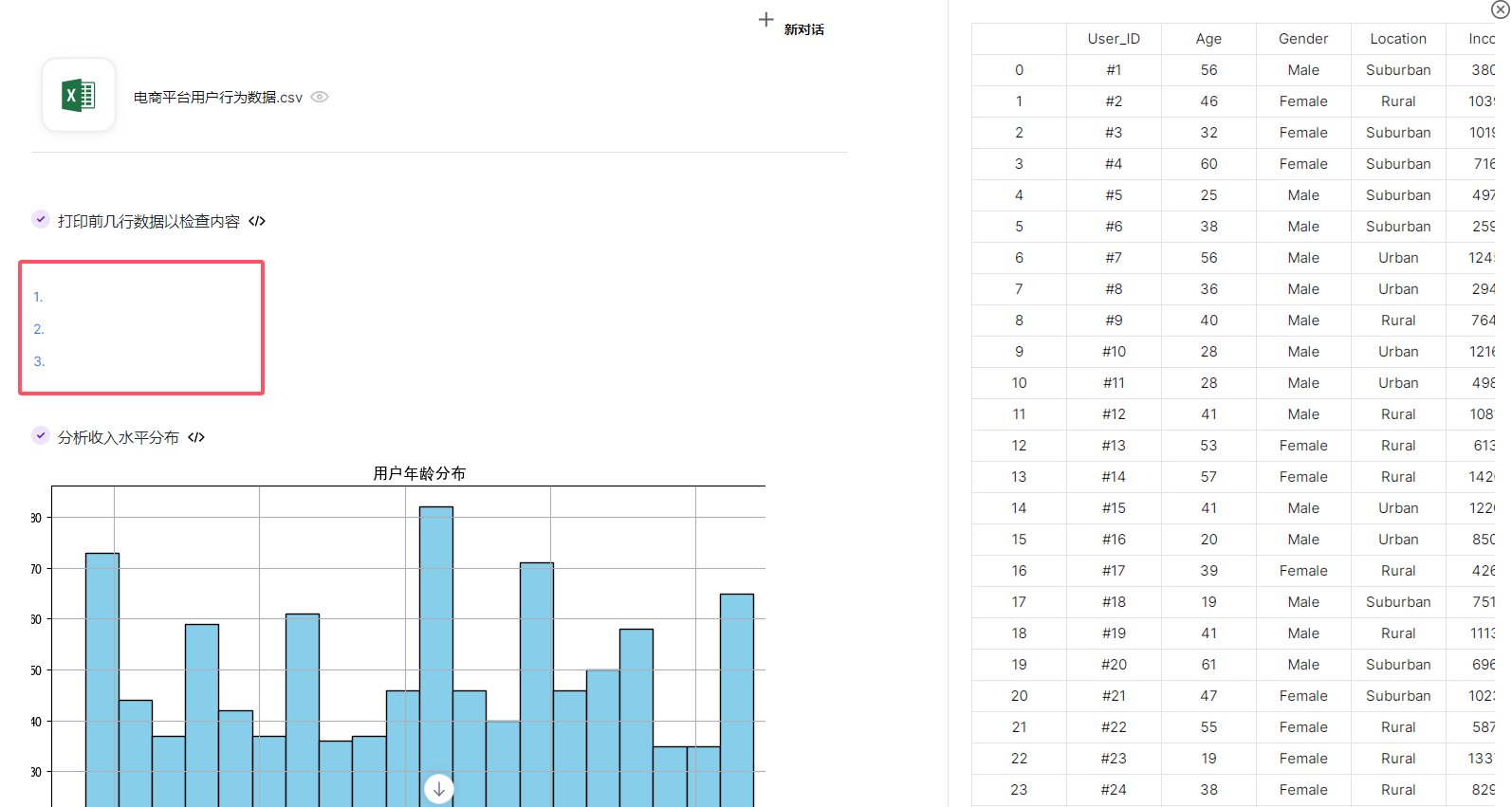This screenshot has width=1512, height=807.
Task: Select the User_ID column header
Action: [x=1114, y=39]
